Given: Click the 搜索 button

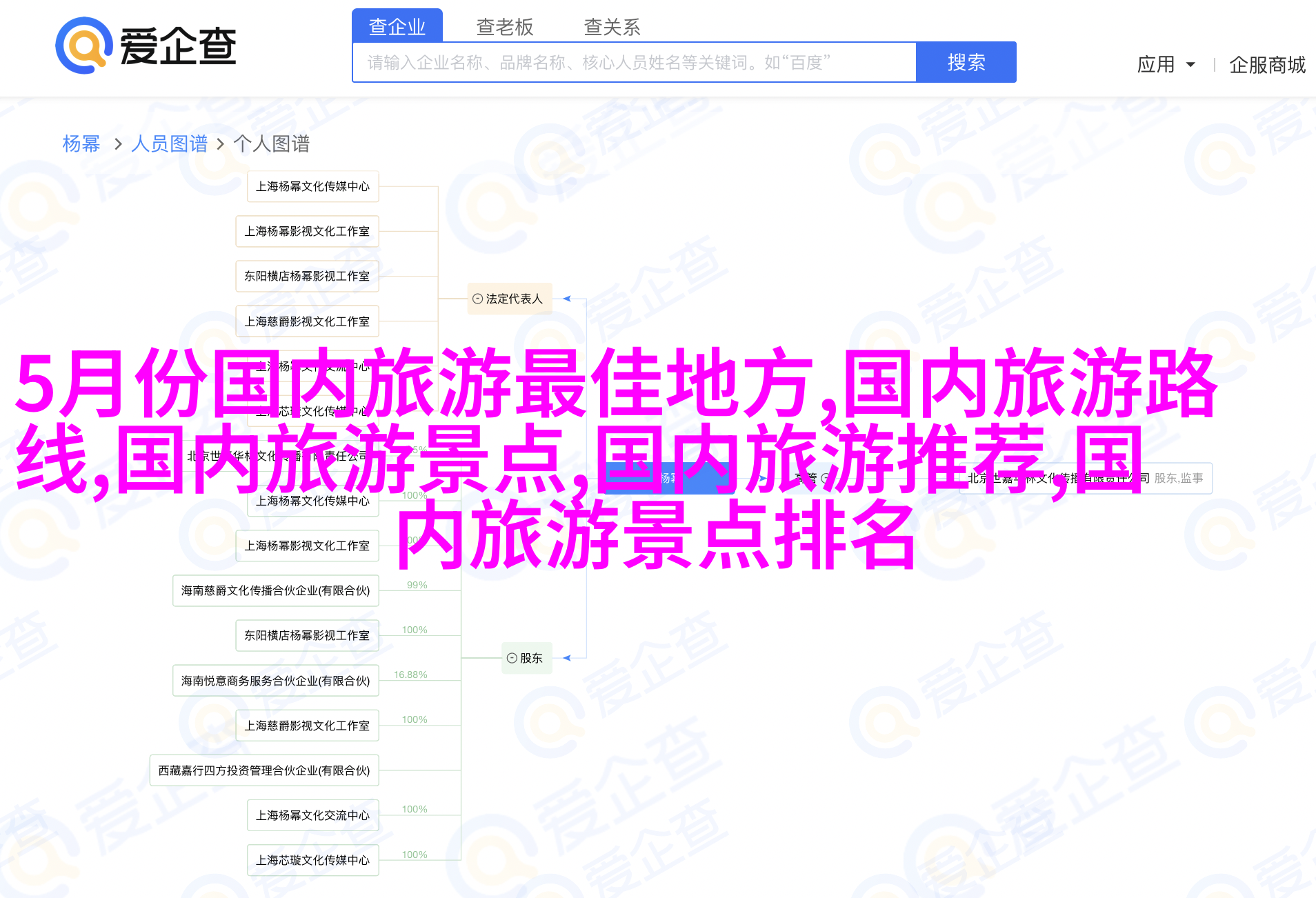Looking at the screenshot, I should click(966, 62).
